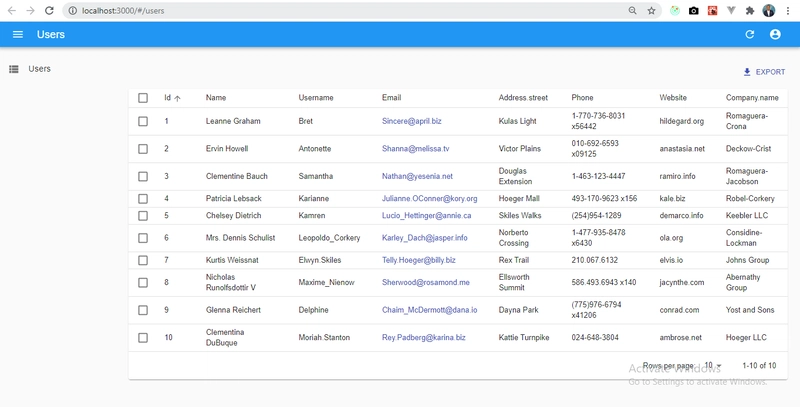Reload the page with the browser reload button

click(x=49, y=11)
